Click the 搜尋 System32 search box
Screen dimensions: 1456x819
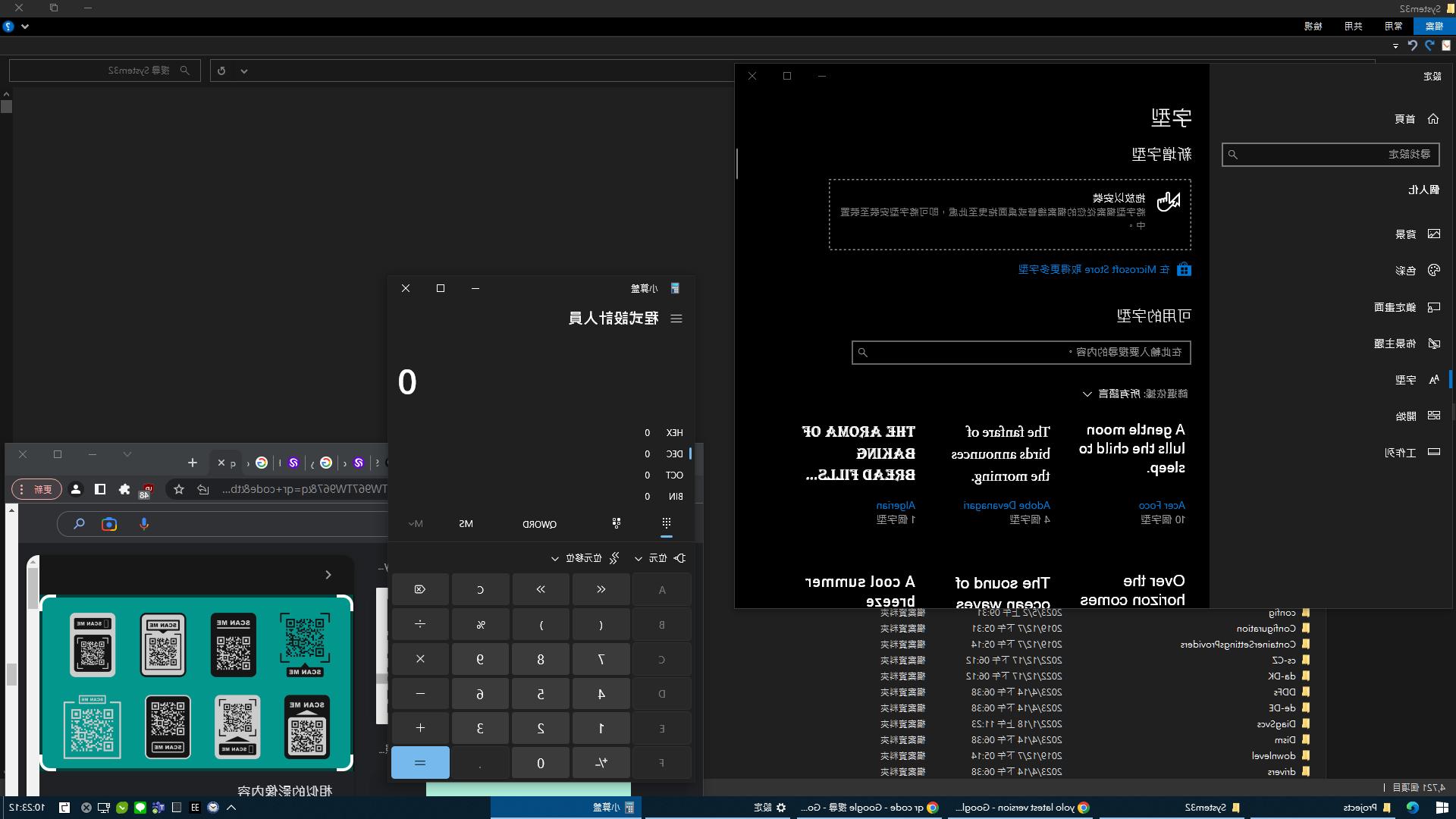pos(105,71)
